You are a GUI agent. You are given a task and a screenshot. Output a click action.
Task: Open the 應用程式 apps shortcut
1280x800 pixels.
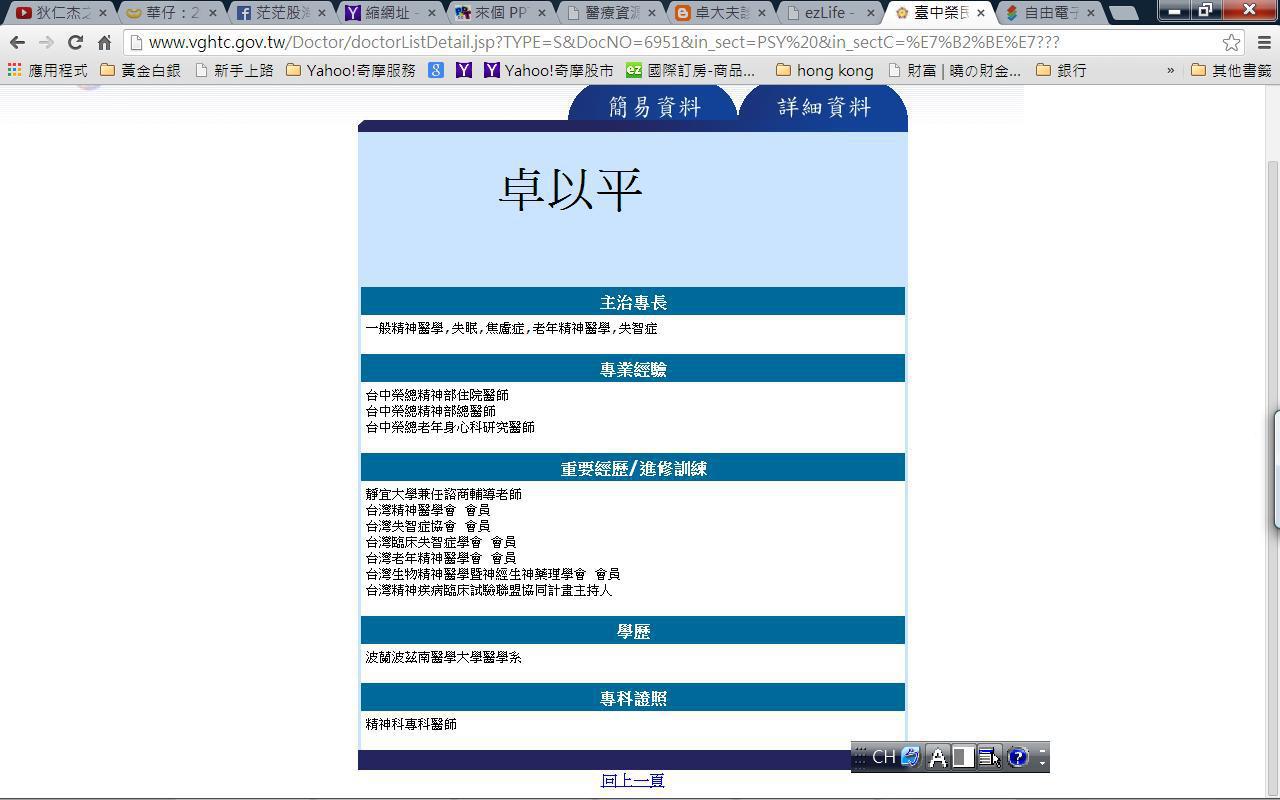coord(47,70)
